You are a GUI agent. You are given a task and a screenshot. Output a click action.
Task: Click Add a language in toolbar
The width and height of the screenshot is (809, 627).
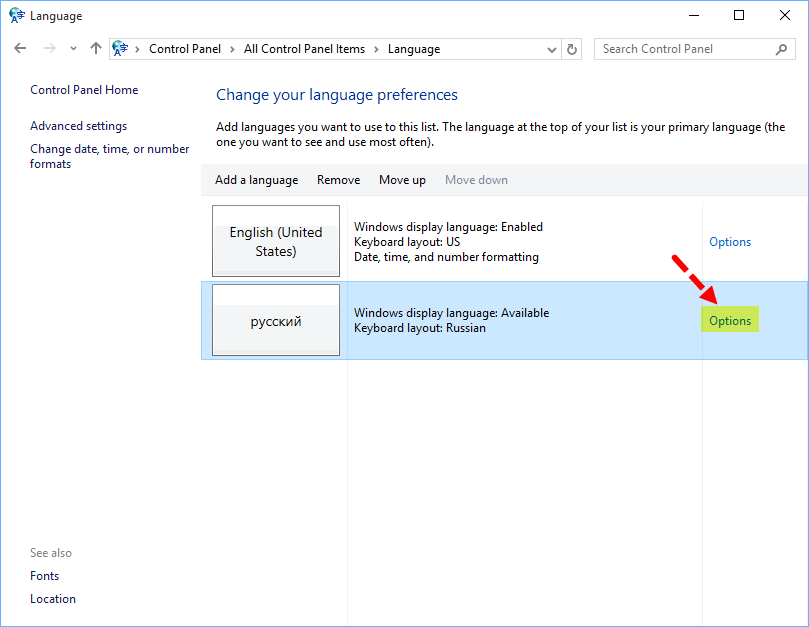[x=256, y=180]
